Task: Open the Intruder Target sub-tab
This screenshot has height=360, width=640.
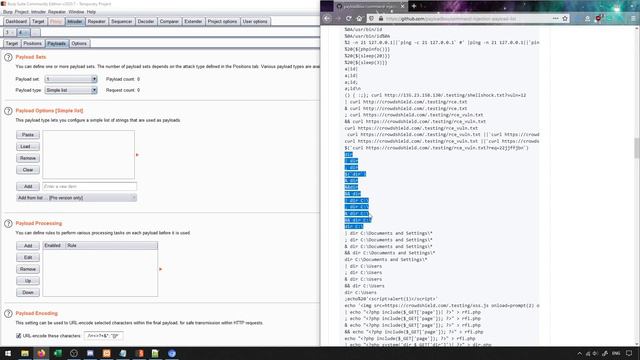Action: (11, 44)
